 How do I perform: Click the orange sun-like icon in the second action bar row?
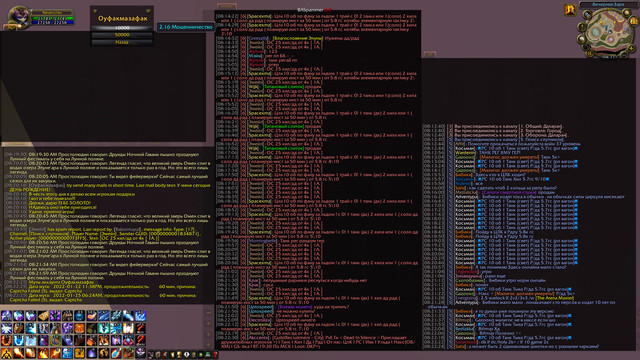(80, 328)
